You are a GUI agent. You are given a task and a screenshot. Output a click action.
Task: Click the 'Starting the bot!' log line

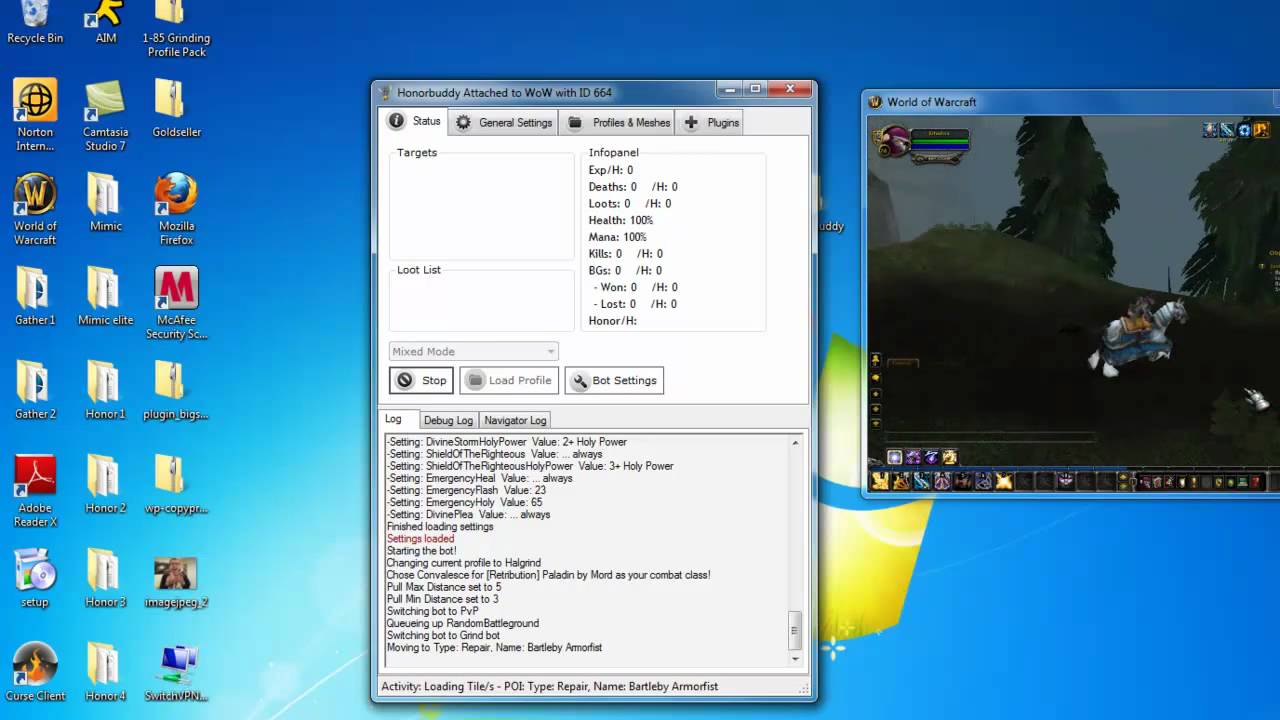point(421,551)
